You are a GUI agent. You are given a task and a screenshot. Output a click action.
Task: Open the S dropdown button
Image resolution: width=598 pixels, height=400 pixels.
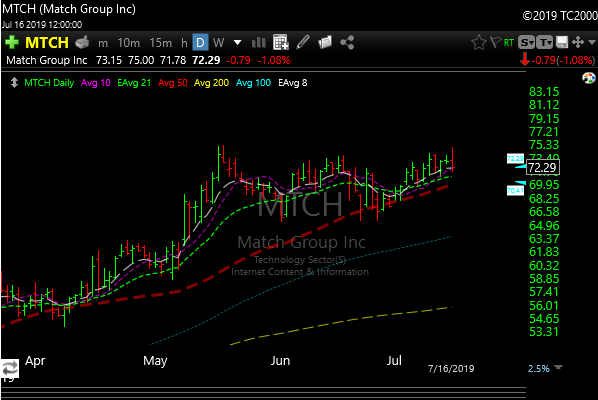tap(527, 42)
